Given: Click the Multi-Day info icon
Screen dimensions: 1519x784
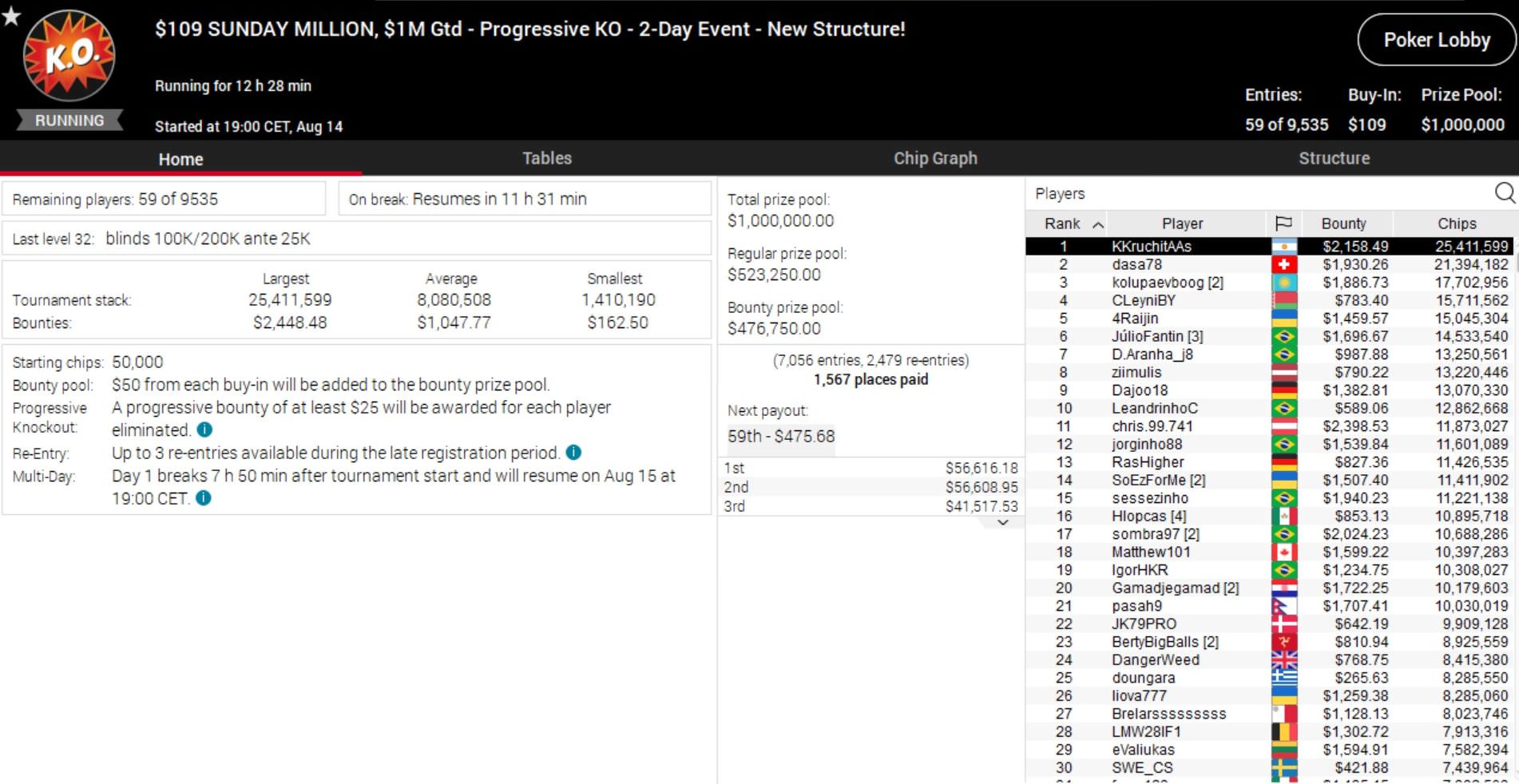Looking at the screenshot, I should coord(204,498).
